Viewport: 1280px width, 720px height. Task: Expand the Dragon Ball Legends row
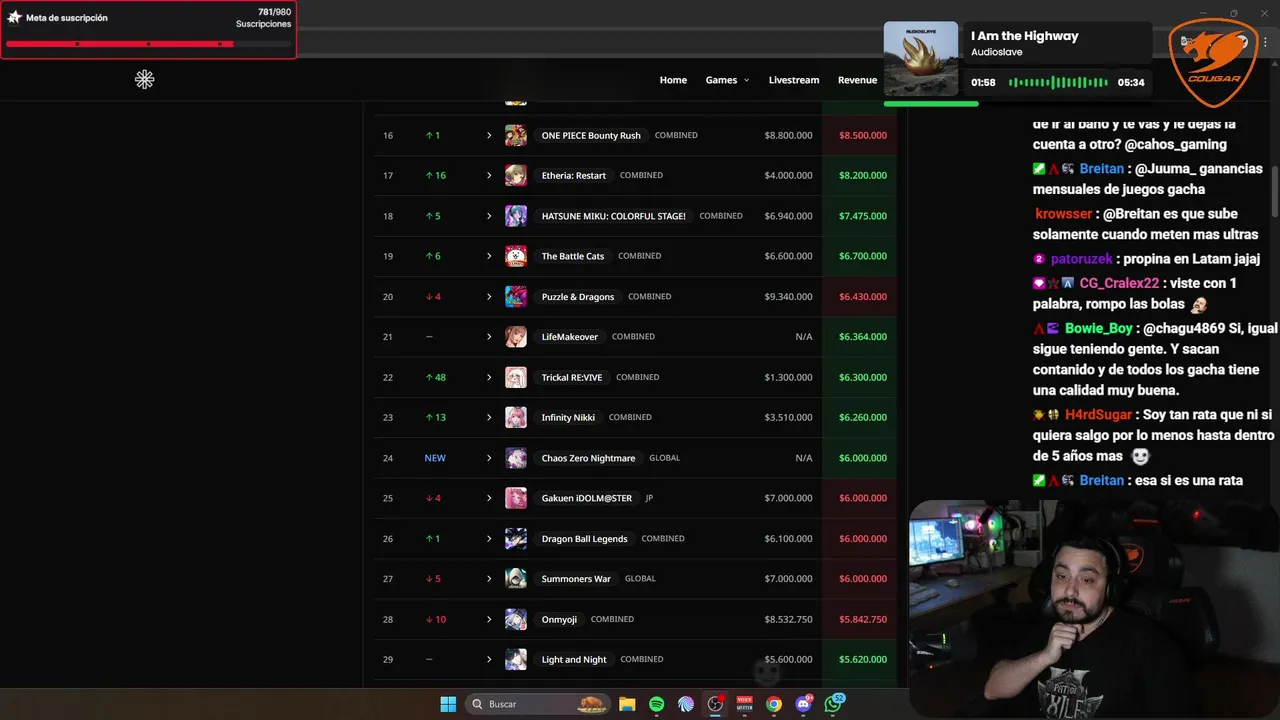tap(489, 538)
